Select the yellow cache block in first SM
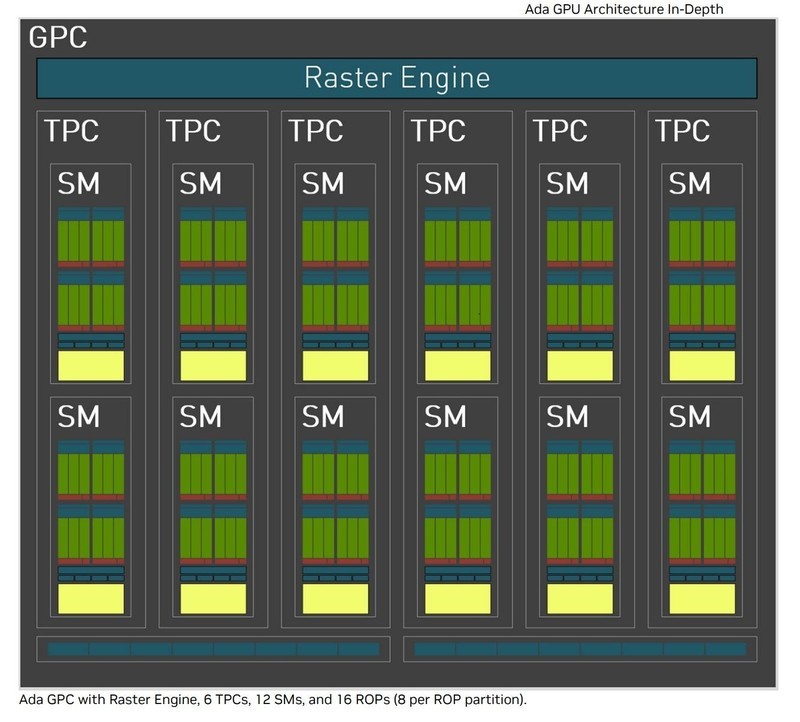The height and width of the screenshot is (722, 800). pos(89,367)
